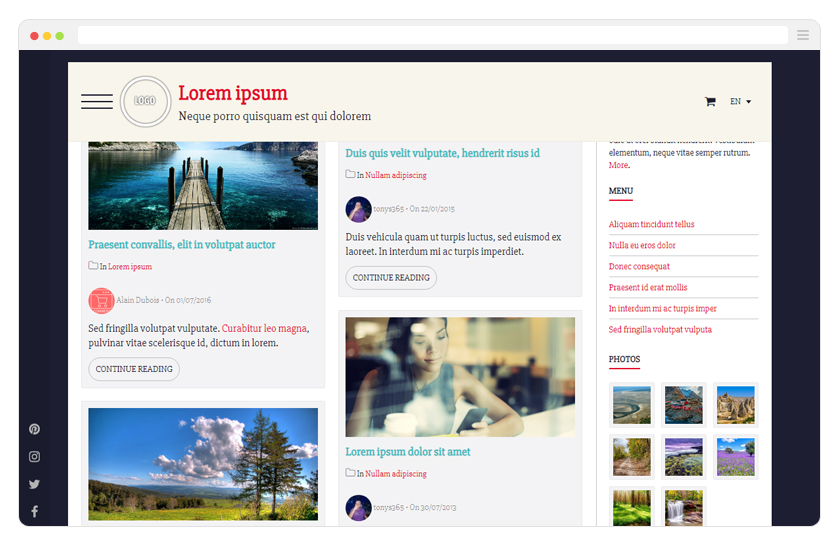This screenshot has width=840, height=546.
Task: Open post 'Lorem ipsum dolor sit amet'
Action: click(x=408, y=452)
